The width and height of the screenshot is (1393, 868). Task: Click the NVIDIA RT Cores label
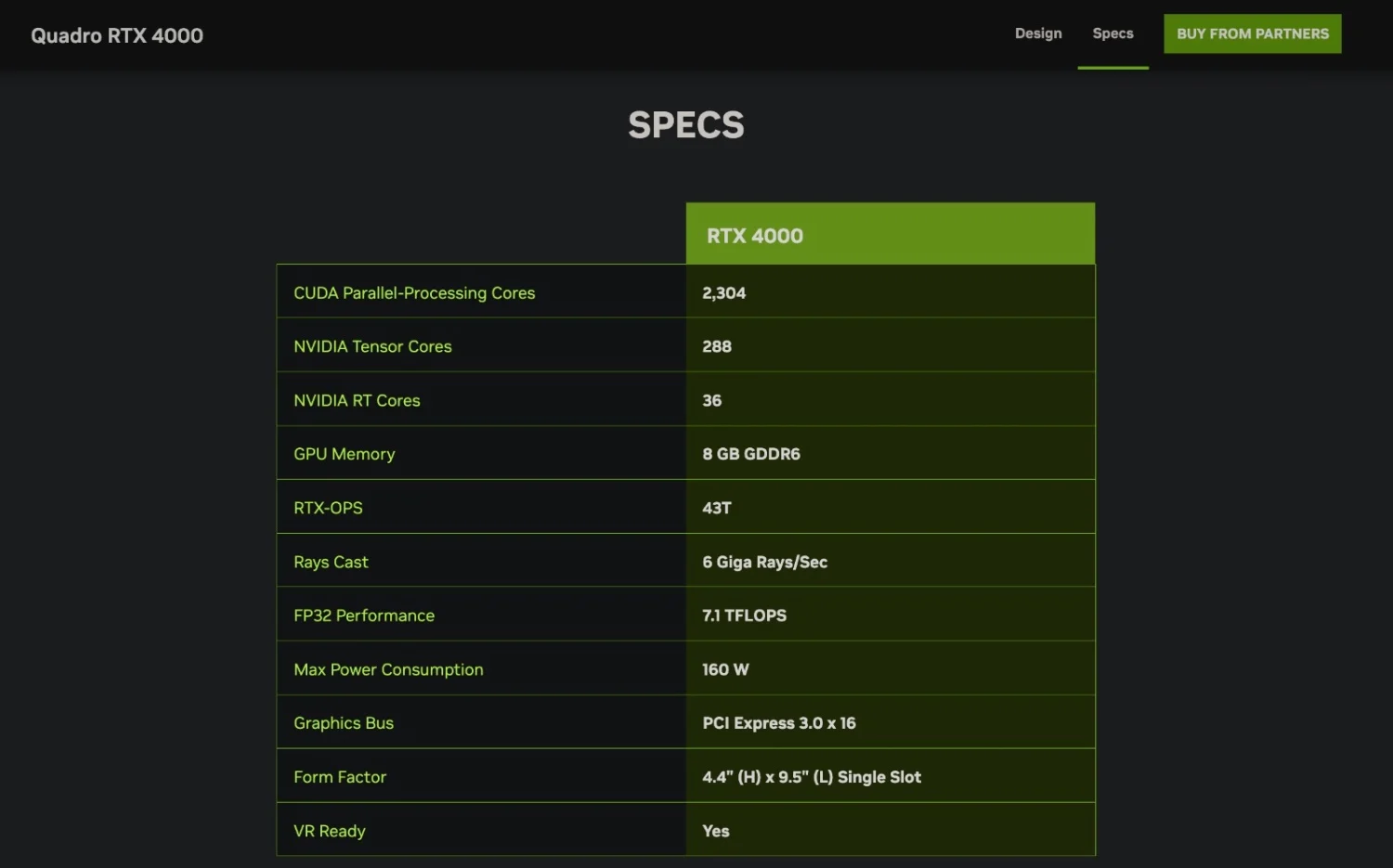(x=357, y=400)
